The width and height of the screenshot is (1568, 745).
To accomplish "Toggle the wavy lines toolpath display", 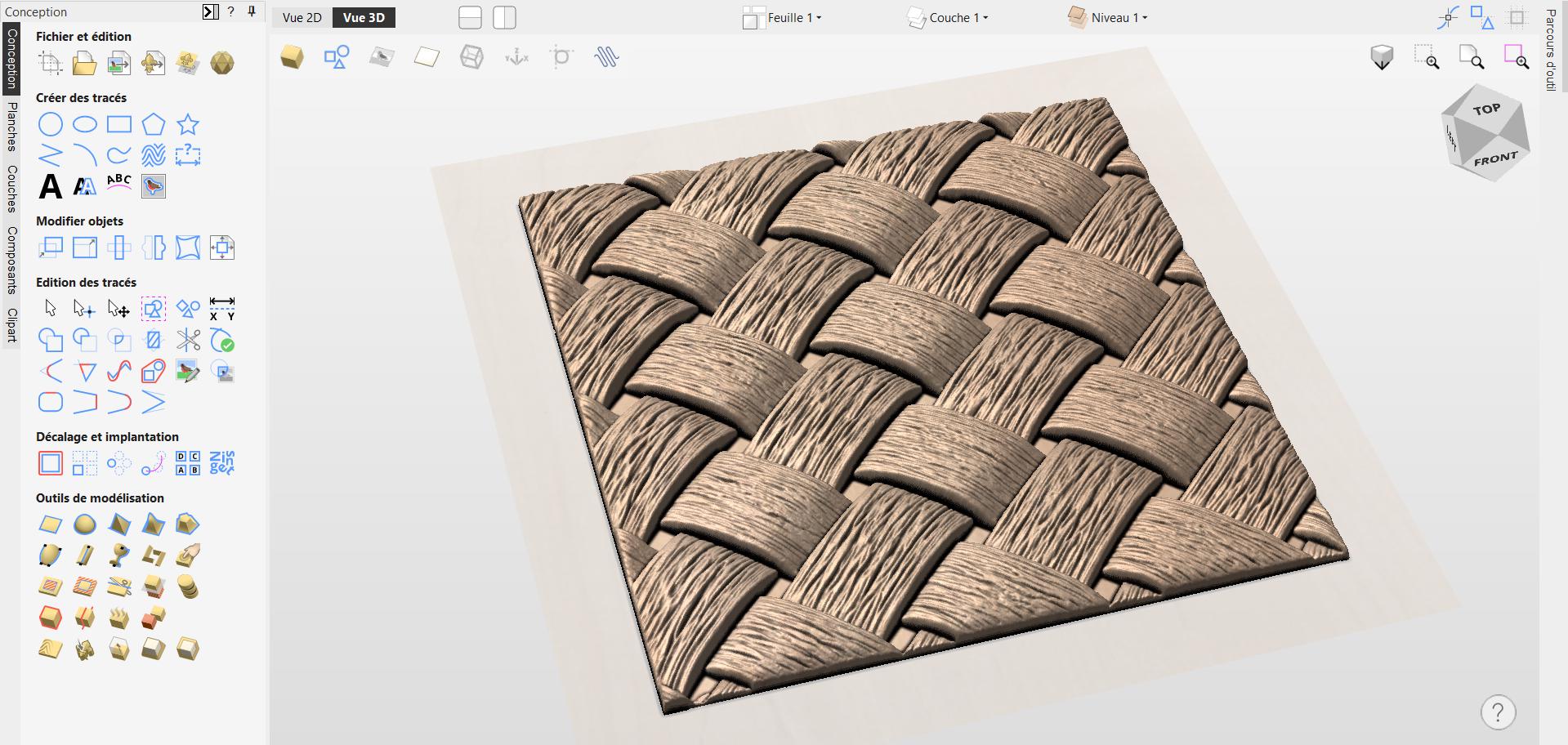I will (606, 57).
